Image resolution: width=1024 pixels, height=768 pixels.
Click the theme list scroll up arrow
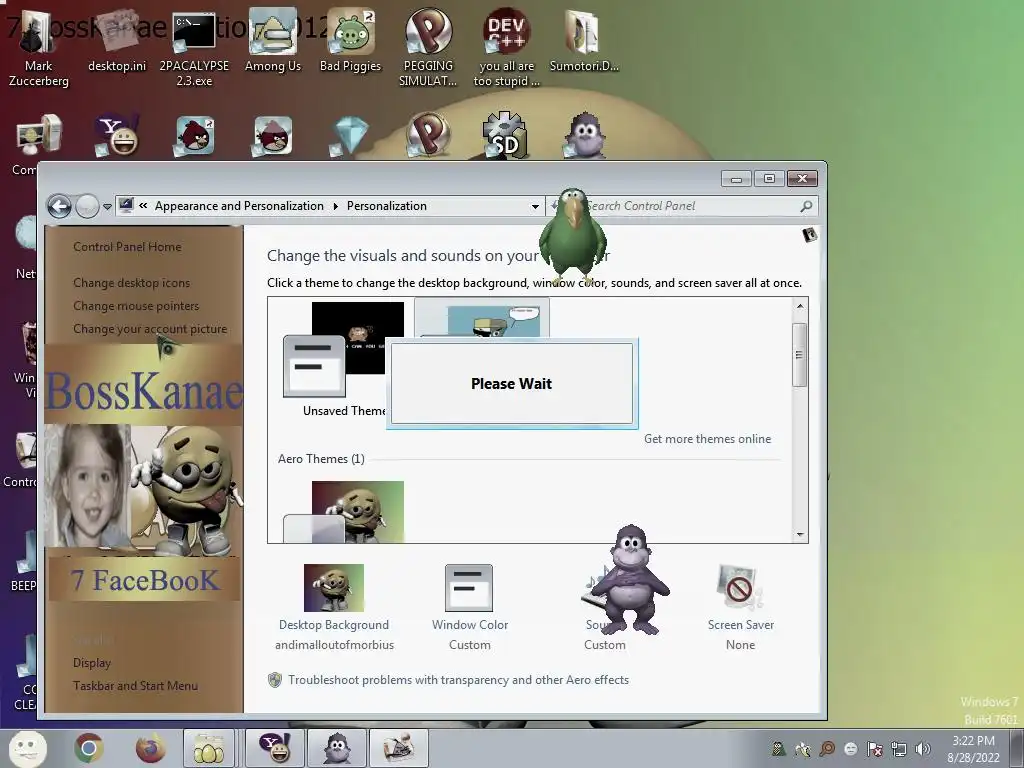(x=800, y=306)
